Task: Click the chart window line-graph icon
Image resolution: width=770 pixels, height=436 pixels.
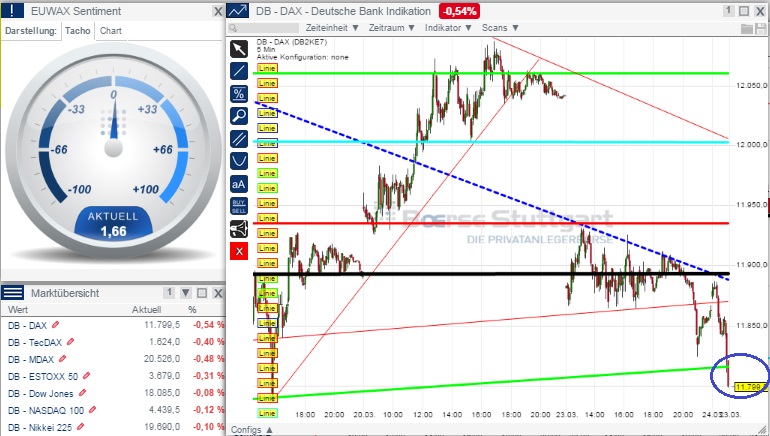Action: 238,10
